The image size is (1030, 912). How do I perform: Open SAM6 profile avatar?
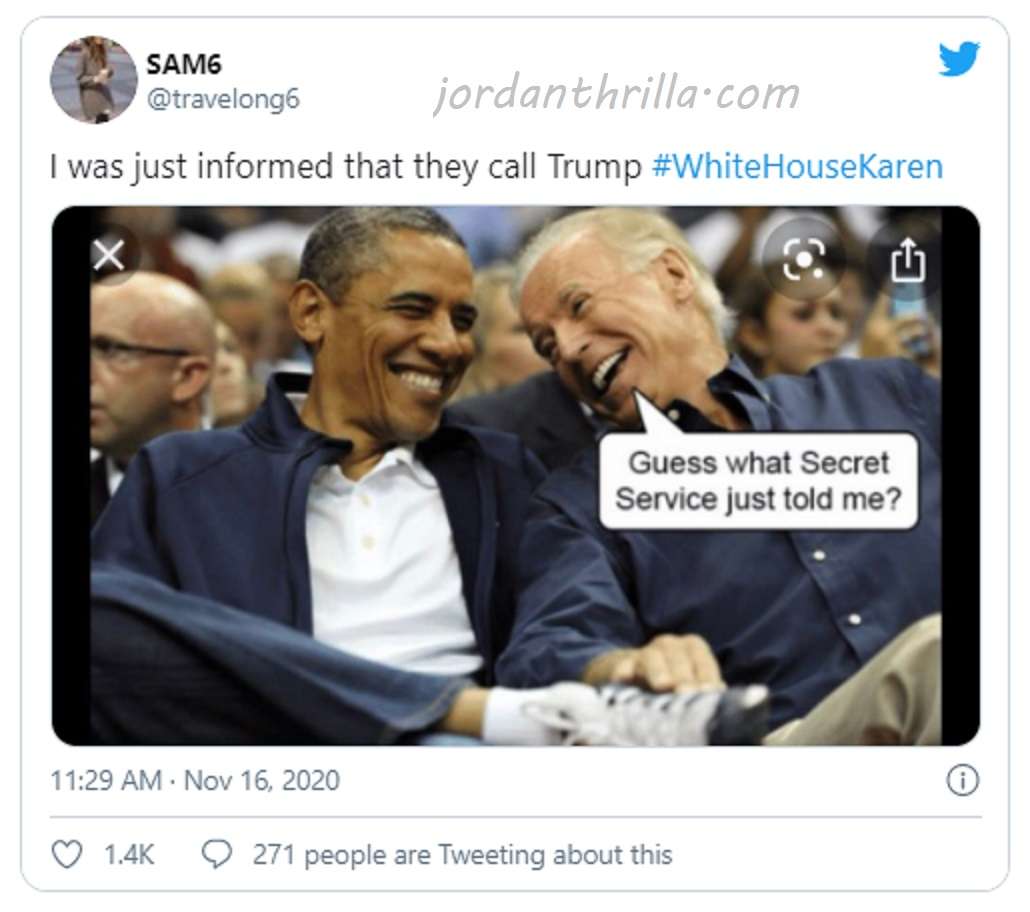click(93, 80)
